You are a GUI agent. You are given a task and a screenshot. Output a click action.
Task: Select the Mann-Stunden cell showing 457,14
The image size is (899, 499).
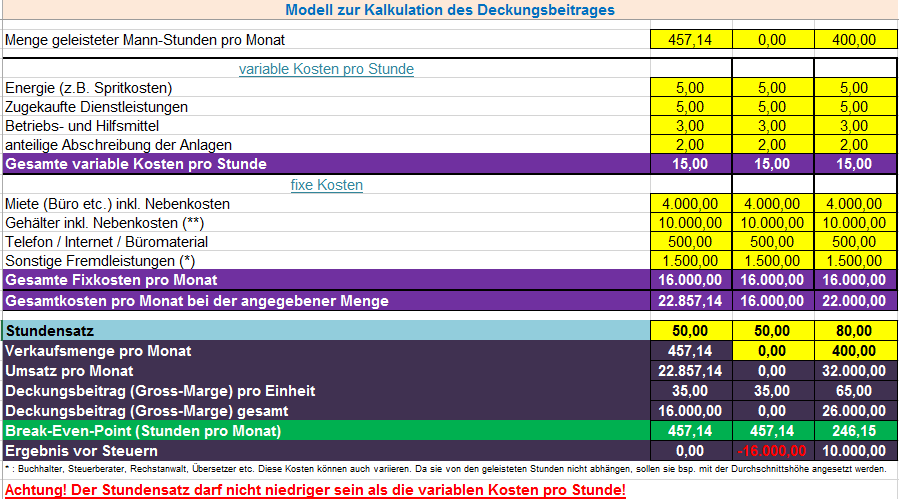pyautogui.click(x=691, y=40)
